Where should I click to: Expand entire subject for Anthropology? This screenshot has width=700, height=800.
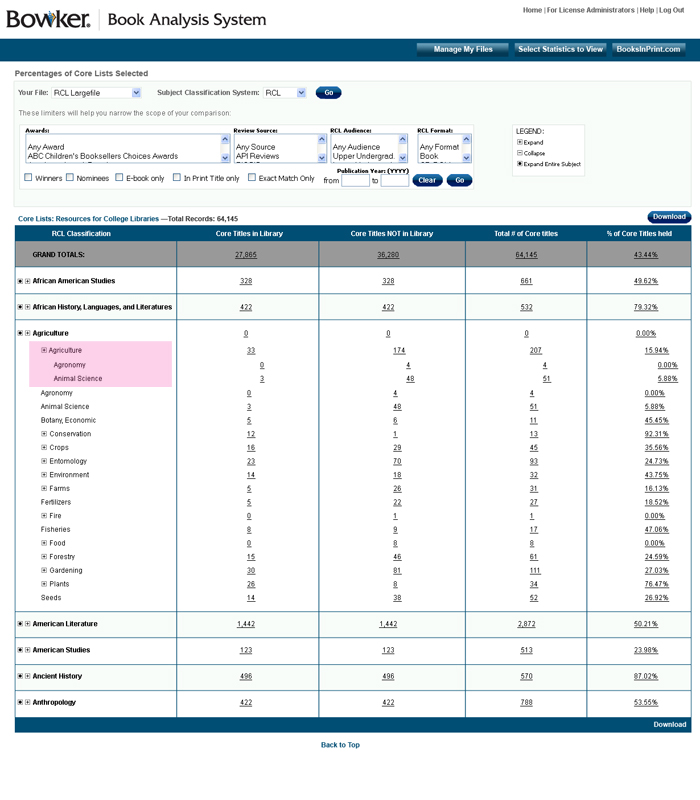click(x=20, y=703)
